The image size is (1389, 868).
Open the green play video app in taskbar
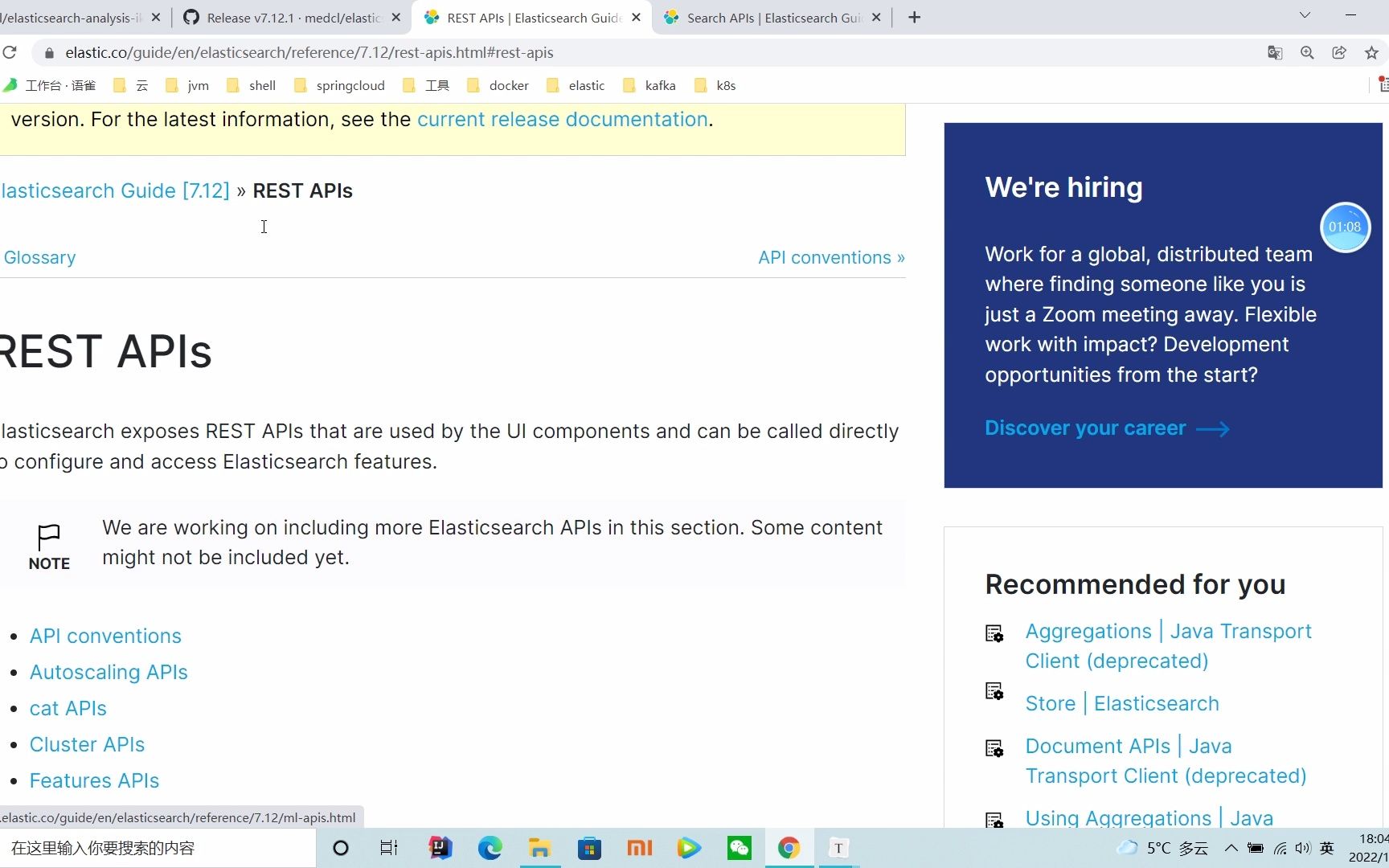(x=689, y=848)
